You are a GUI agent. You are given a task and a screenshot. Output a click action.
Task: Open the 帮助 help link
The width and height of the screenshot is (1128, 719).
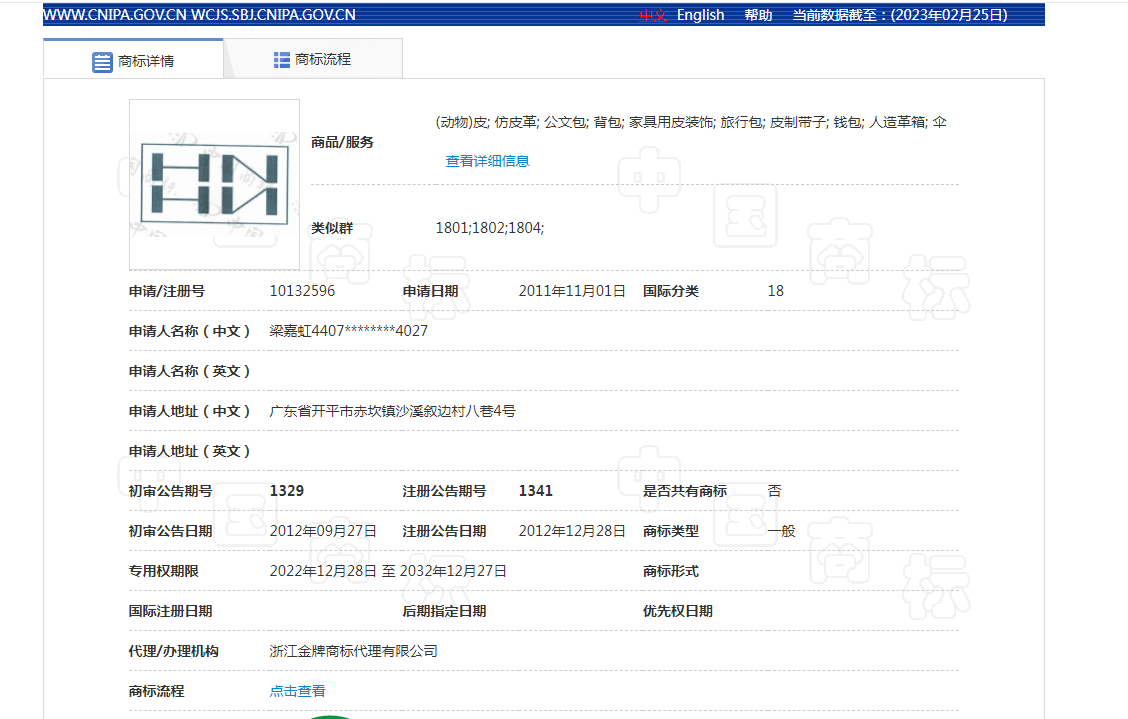tap(758, 15)
